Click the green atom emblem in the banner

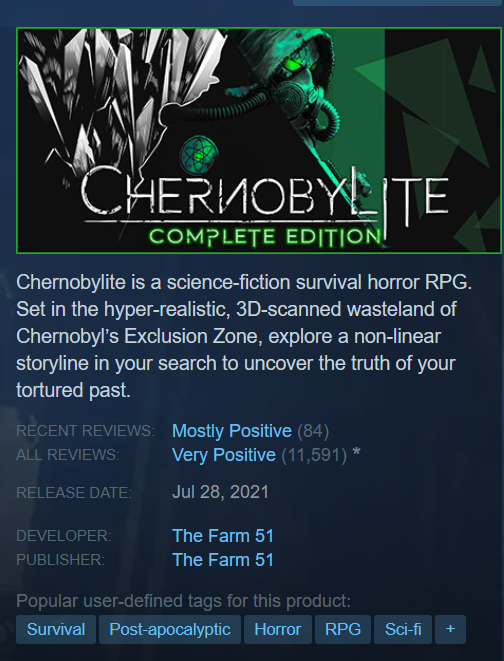tap(199, 155)
